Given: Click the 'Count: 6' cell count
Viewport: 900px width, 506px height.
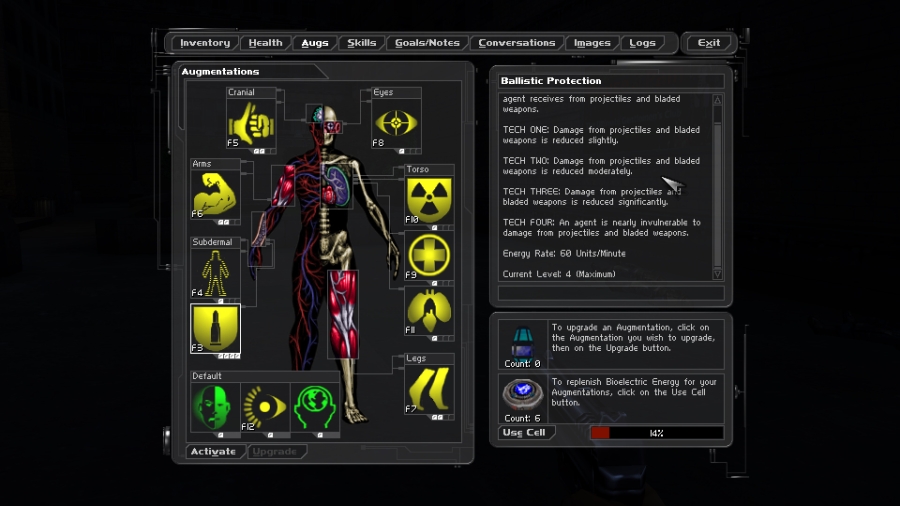Looking at the screenshot, I should click(x=522, y=418).
